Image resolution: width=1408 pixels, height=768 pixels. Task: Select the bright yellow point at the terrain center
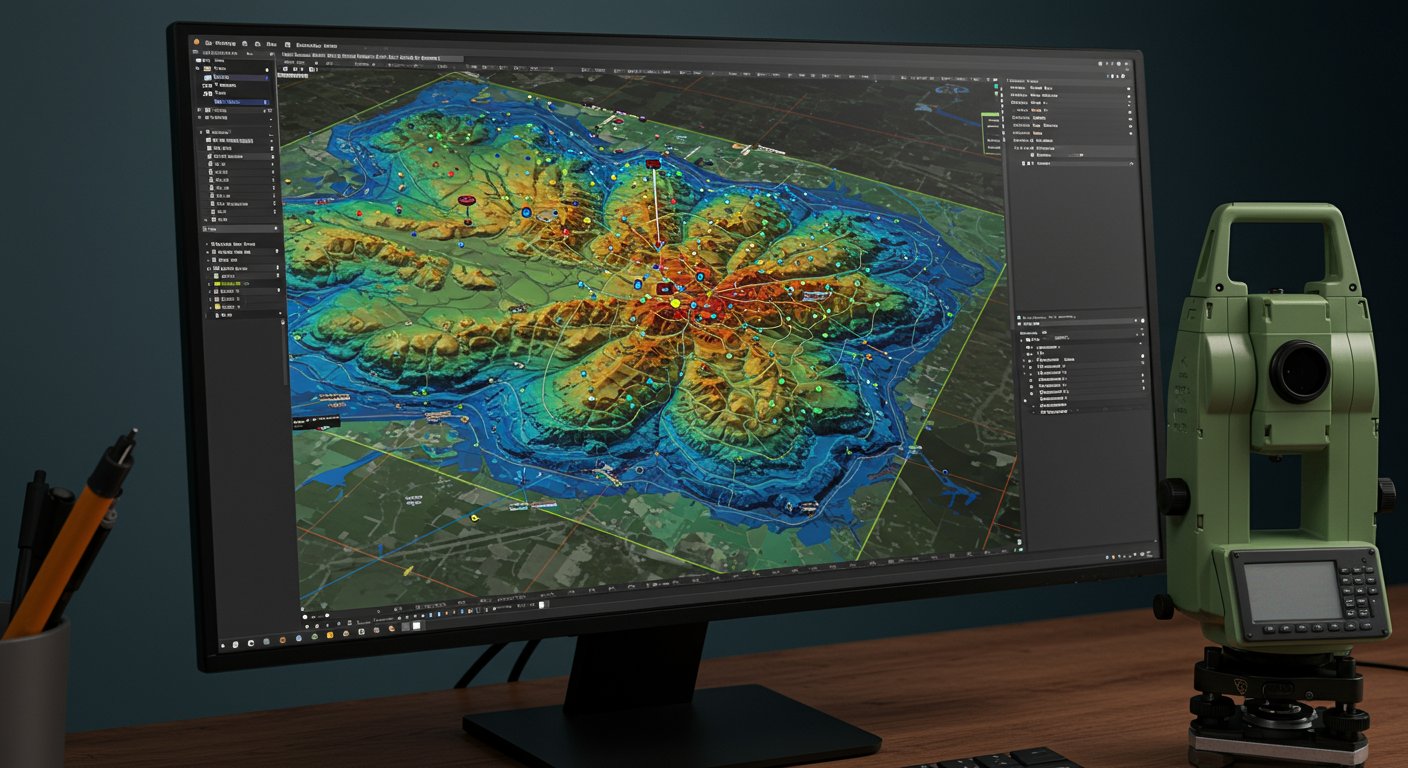click(x=675, y=303)
